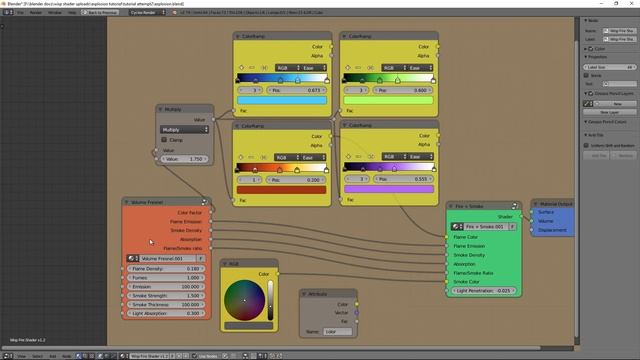
Task: Toggle fake user F on Fire + Smoke.001
Action: (x=512, y=227)
